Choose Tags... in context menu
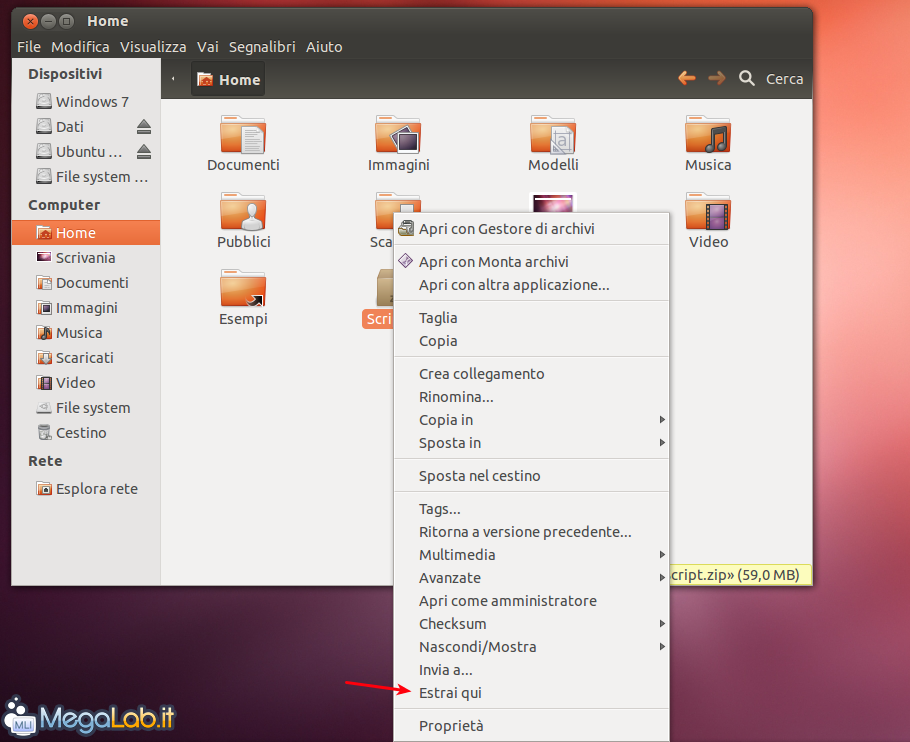The height and width of the screenshot is (742, 910). point(532,509)
